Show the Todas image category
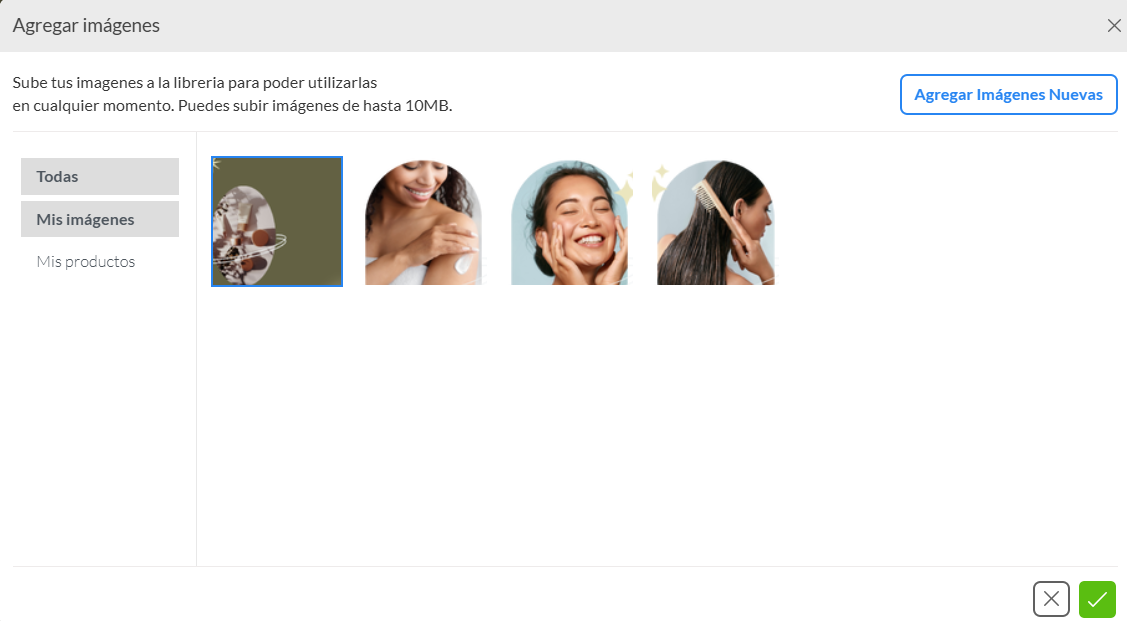Screen dimensions: 1127x621 [100, 176]
